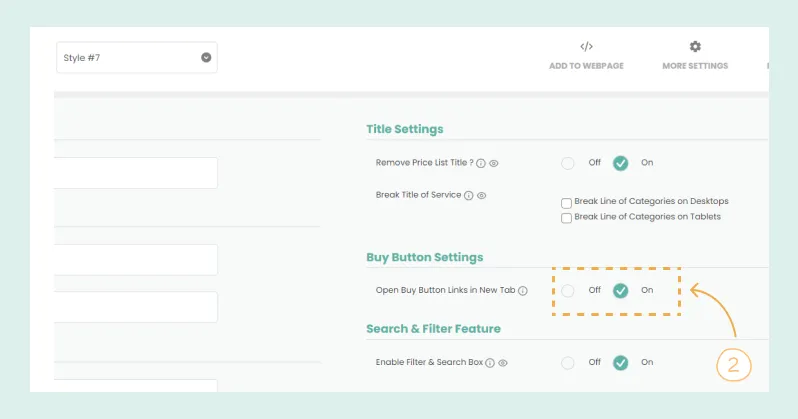Click eye icon beside Enable Filter & Search Box

point(503,363)
